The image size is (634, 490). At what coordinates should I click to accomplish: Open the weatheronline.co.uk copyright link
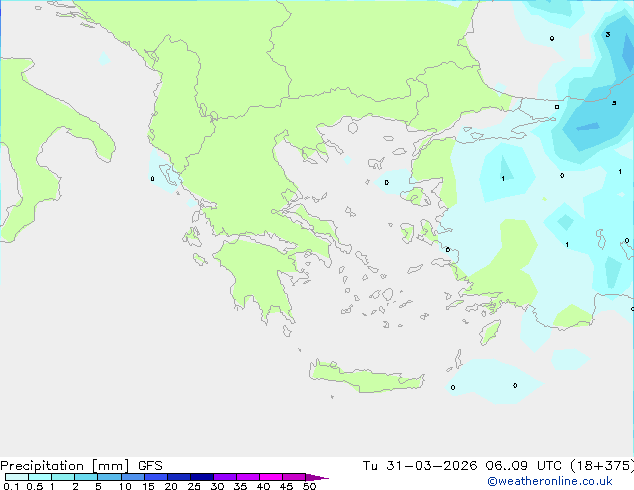[549, 481]
